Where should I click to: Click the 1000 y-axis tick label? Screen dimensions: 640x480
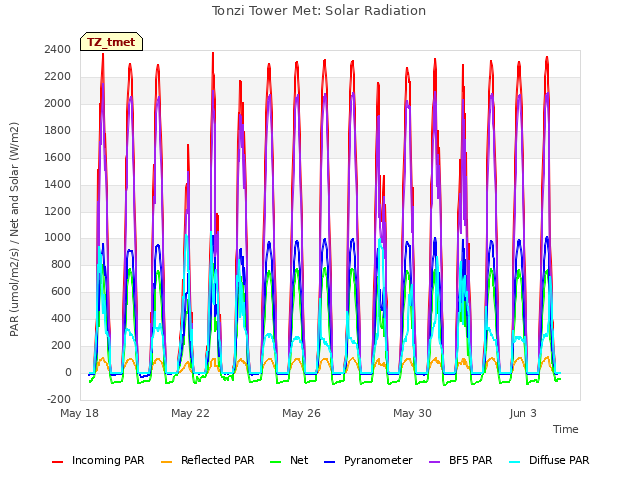point(58,238)
